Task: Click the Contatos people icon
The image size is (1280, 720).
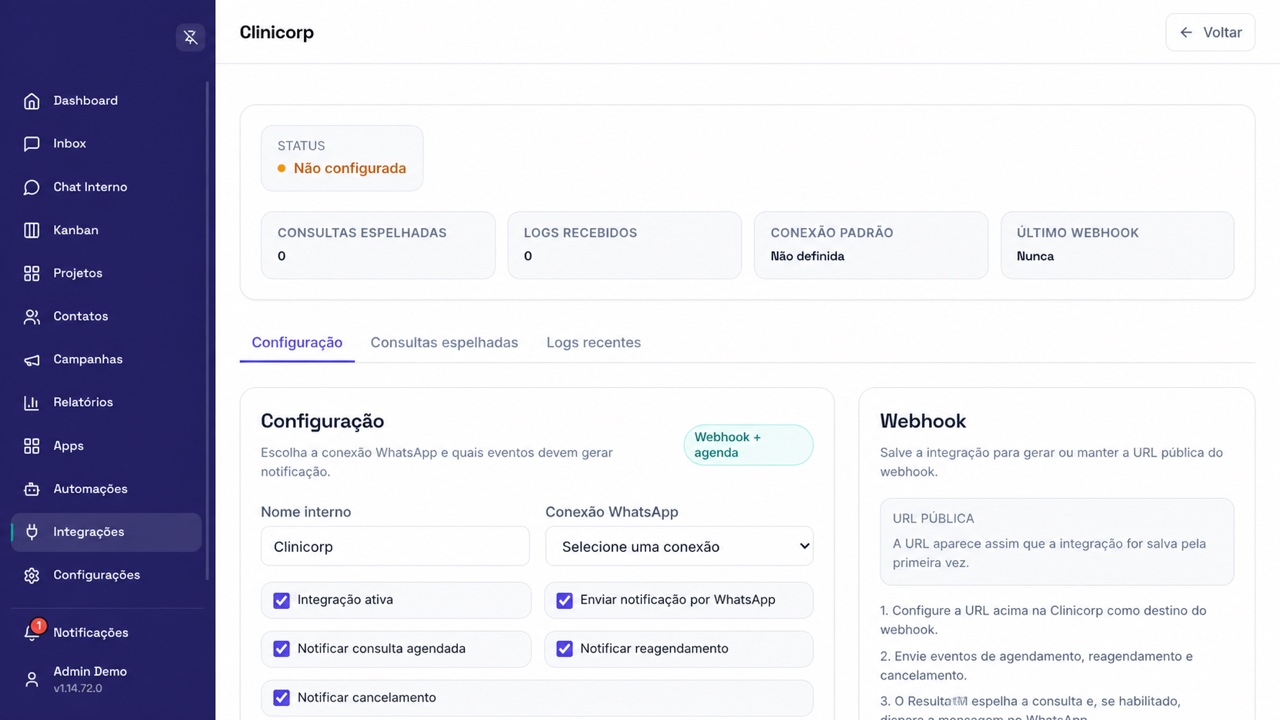Action: point(32,316)
